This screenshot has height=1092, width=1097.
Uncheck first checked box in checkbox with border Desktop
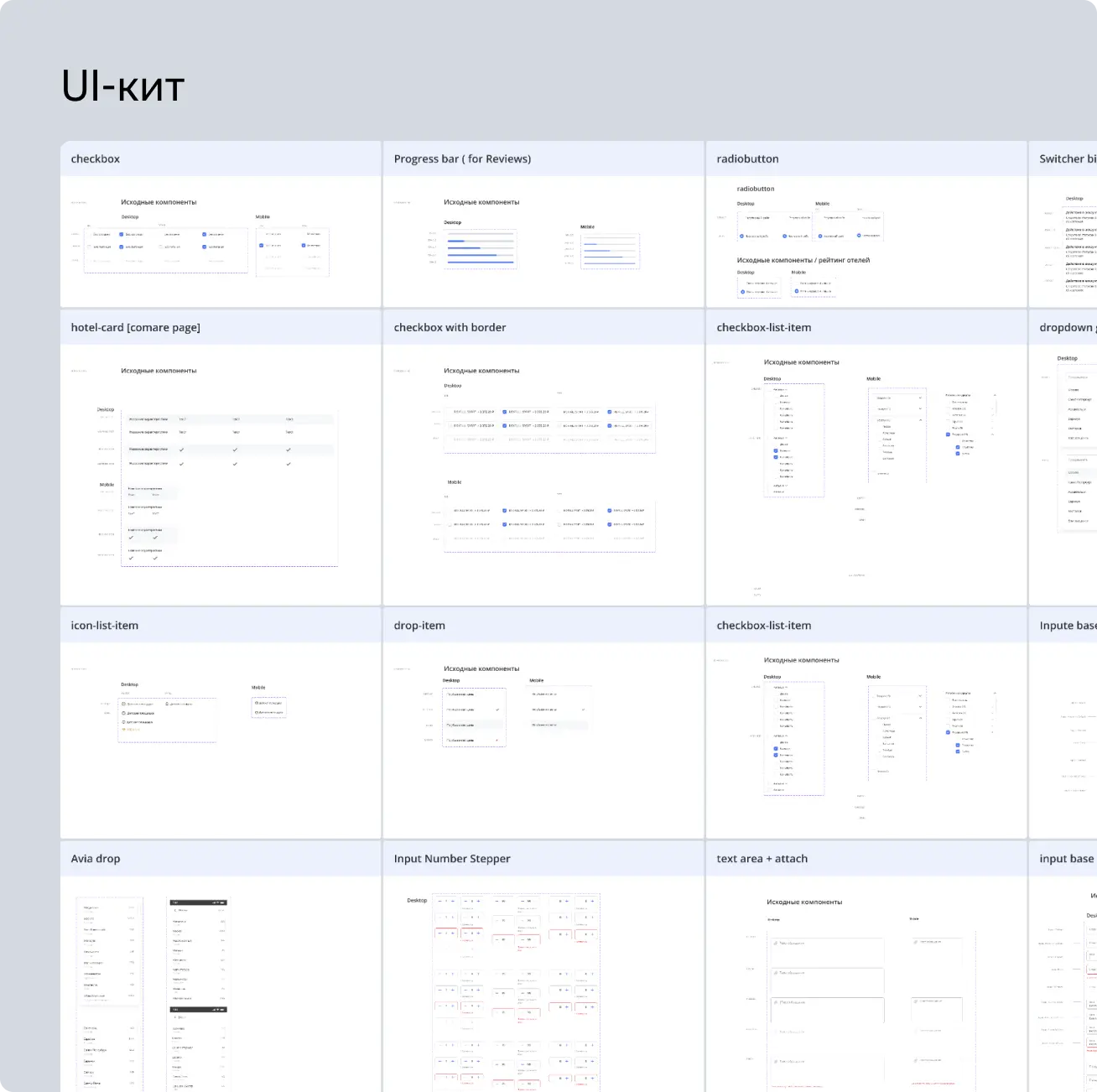point(505,412)
